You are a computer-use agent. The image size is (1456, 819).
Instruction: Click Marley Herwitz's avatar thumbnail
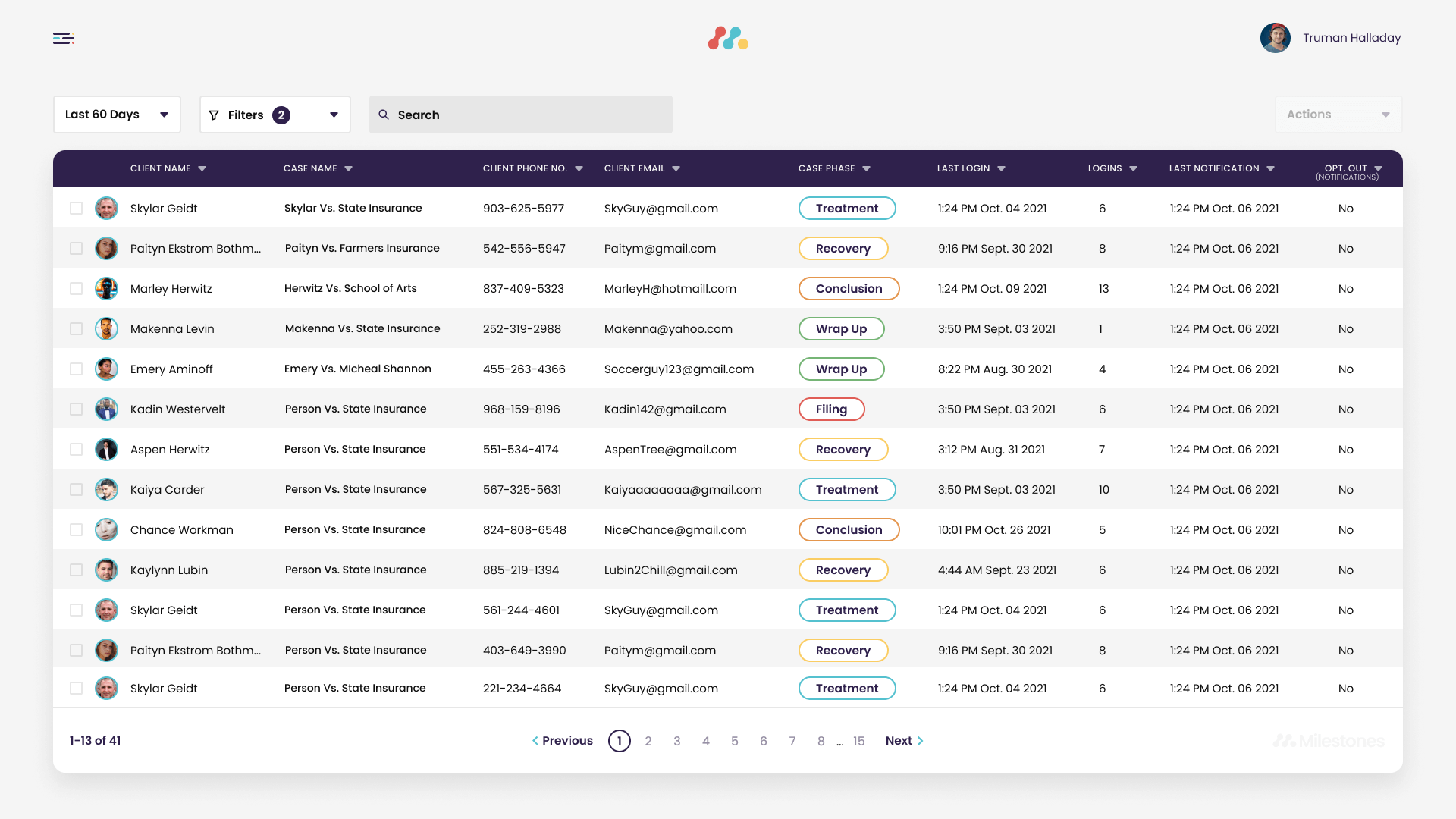[x=106, y=288]
